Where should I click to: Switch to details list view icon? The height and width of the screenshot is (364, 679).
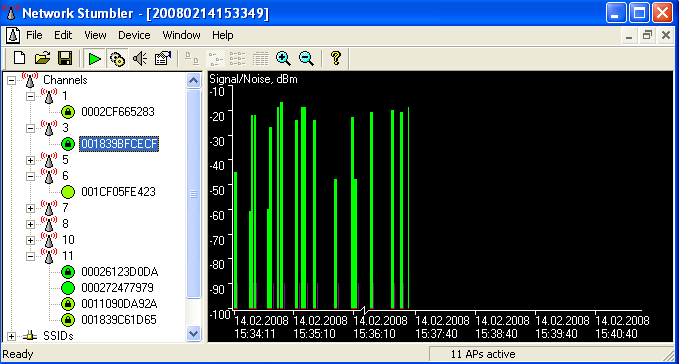[260, 58]
